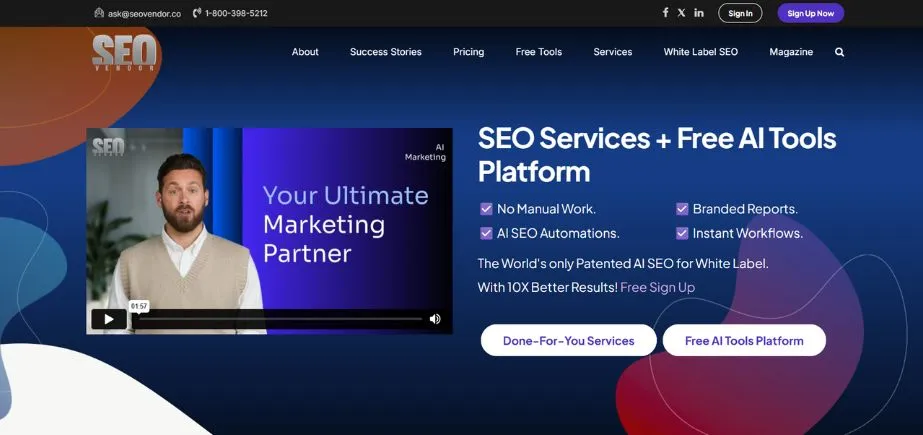Click the Facebook icon in the top bar
The width and height of the screenshot is (923, 435).
pos(665,12)
